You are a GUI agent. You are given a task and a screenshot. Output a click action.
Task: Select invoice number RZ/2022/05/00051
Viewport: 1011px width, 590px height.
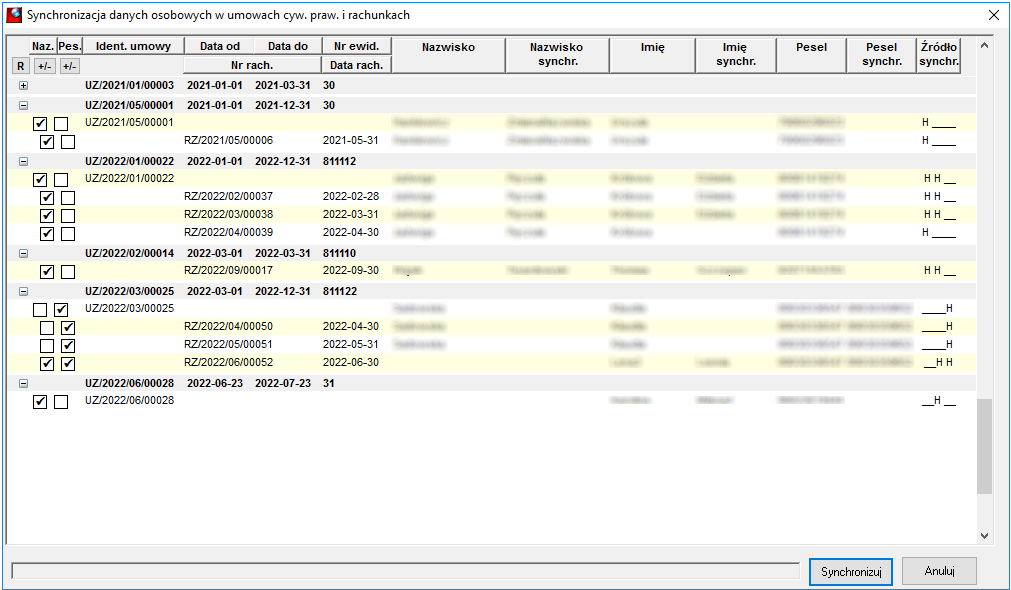228,344
